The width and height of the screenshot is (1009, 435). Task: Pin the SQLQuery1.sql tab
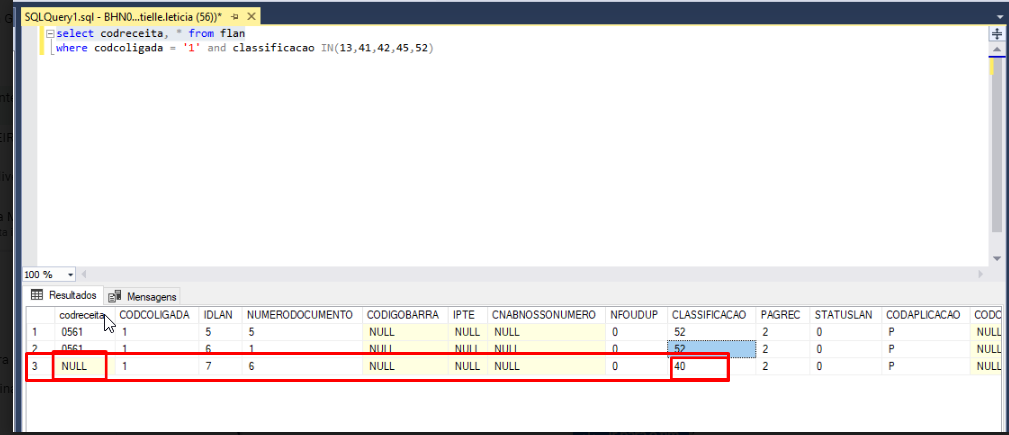click(x=235, y=16)
